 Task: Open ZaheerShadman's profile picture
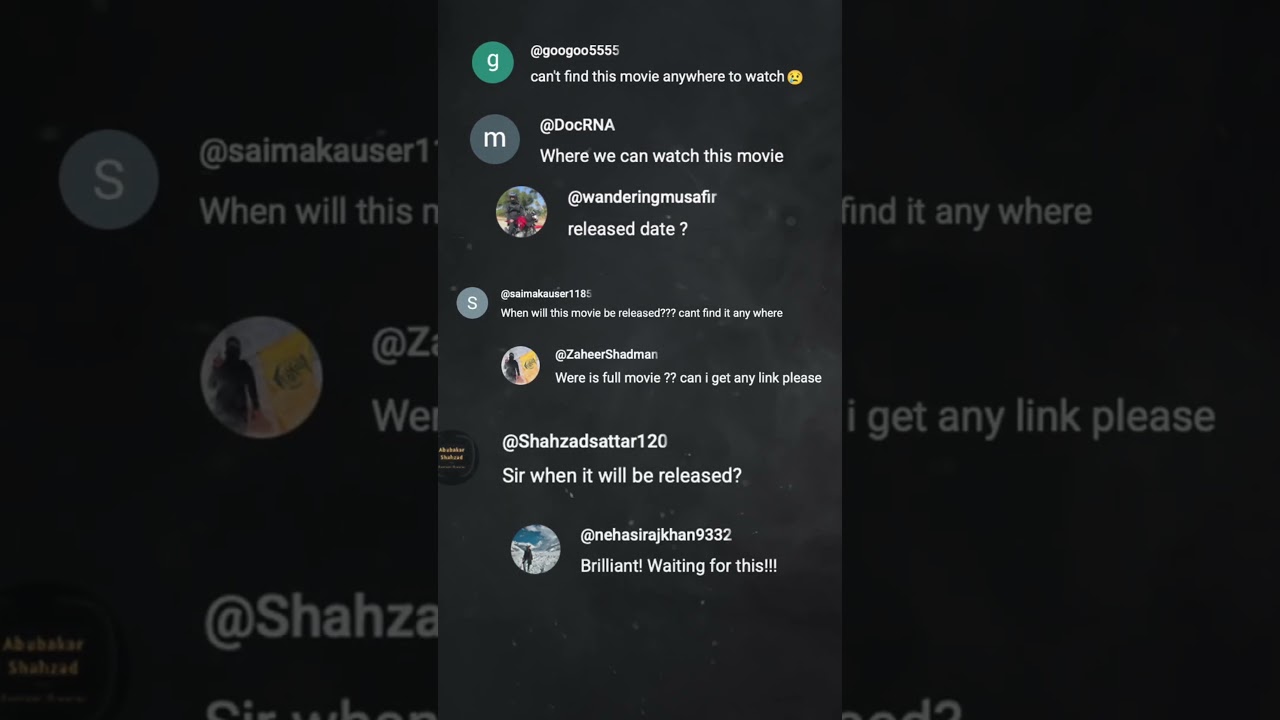tap(521, 366)
